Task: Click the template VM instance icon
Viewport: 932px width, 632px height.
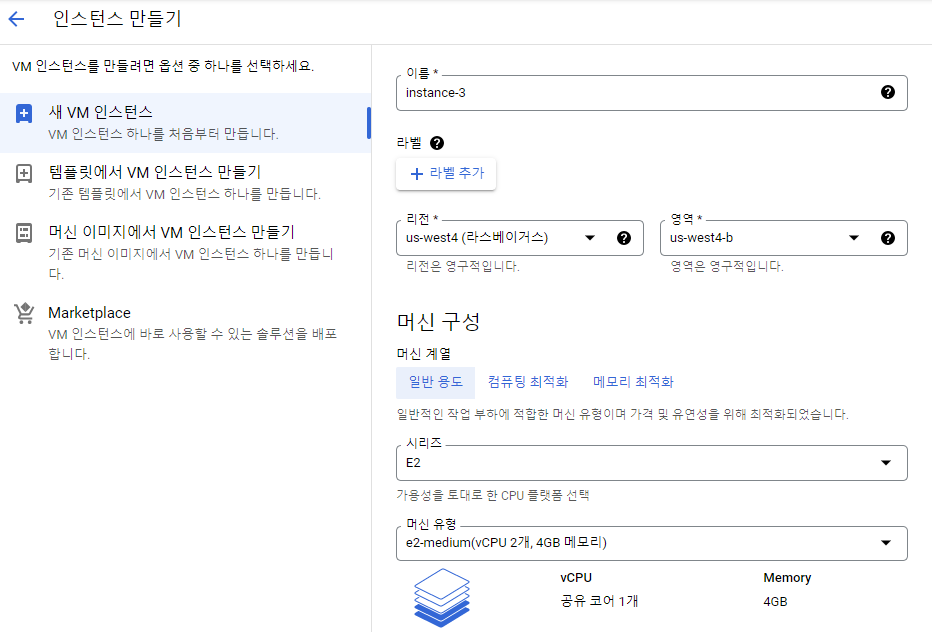Action: click(x=24, y=174)
